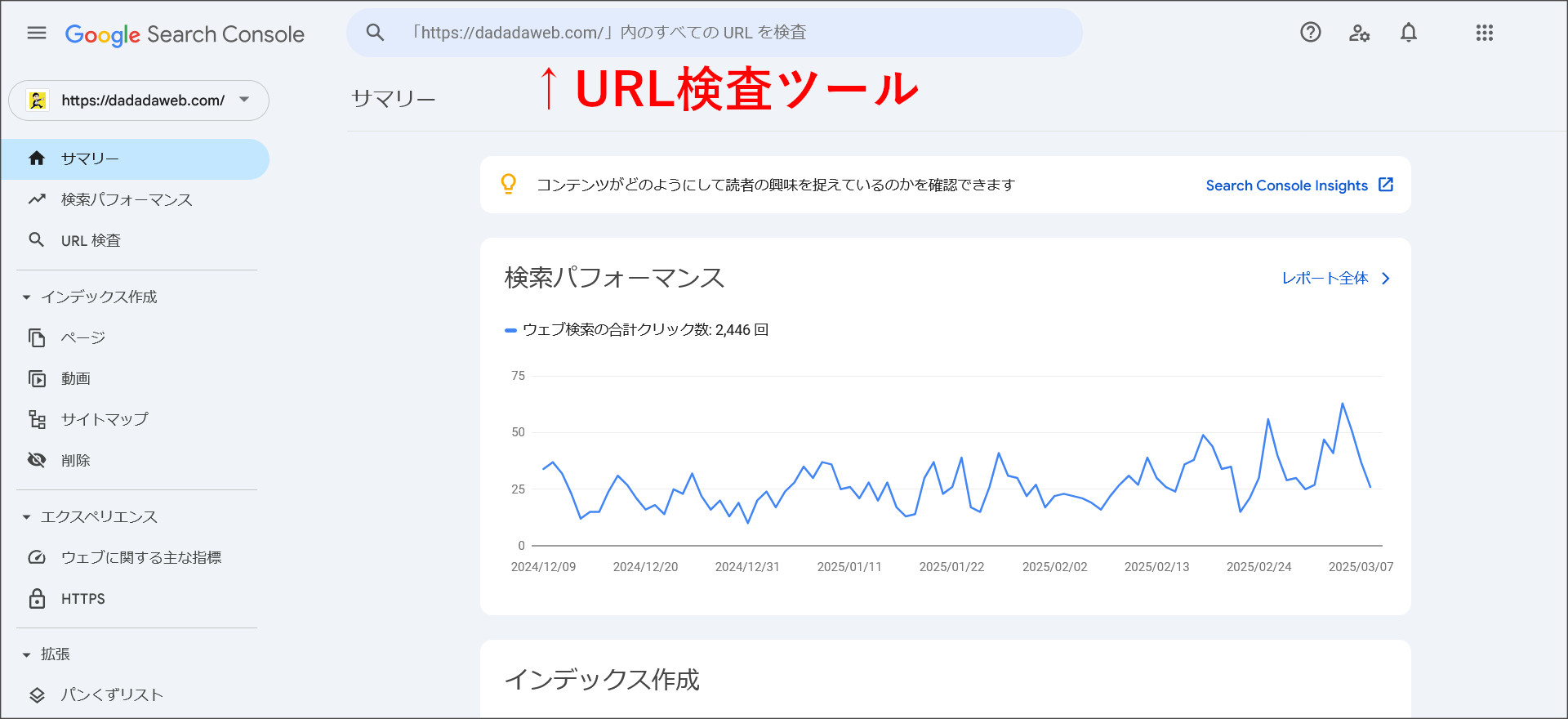
Task: Click the 2025/01/22 date label on chart
Action: click(x=951, y=567)
